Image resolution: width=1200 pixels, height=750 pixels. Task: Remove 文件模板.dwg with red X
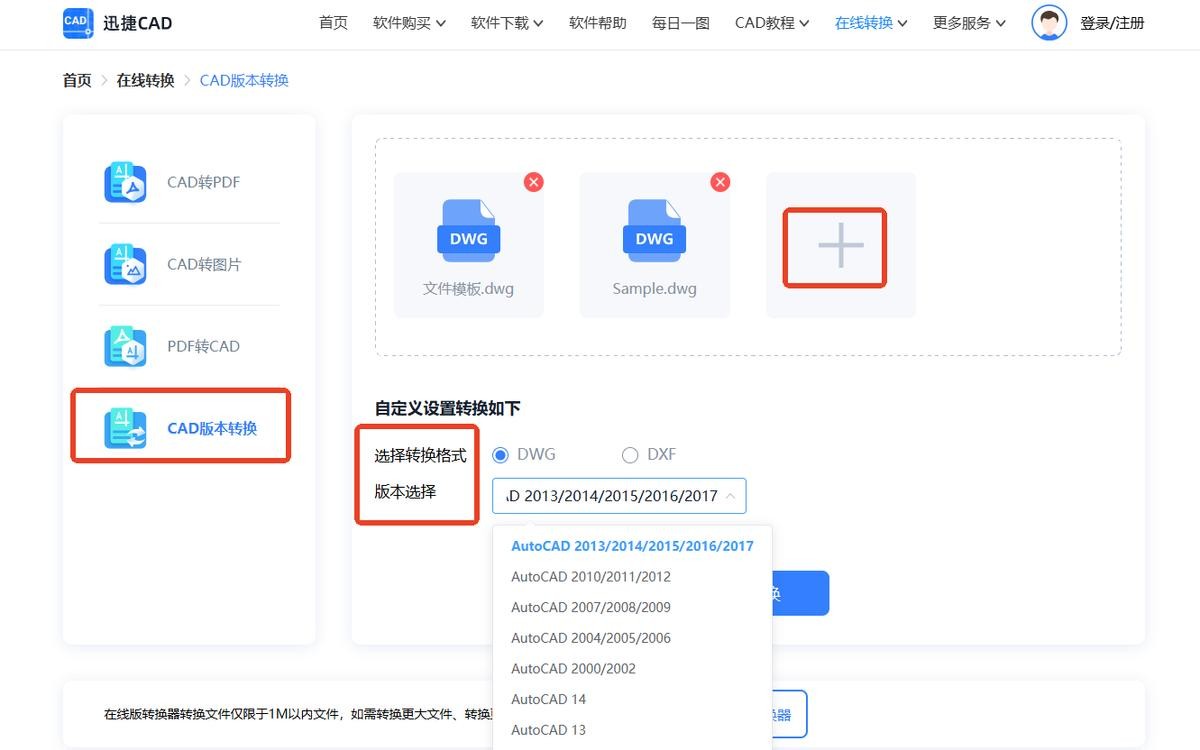[x=534, y=181]
